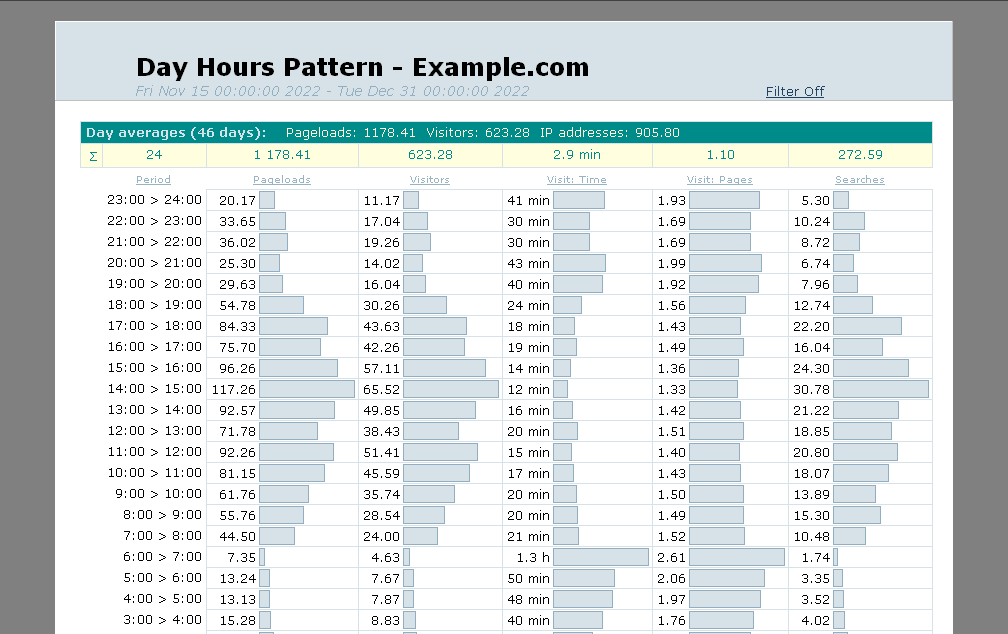Sort by the Pageloads column header
The width and height of the screenshot is (1008, 634).
(x=281, y=180)
